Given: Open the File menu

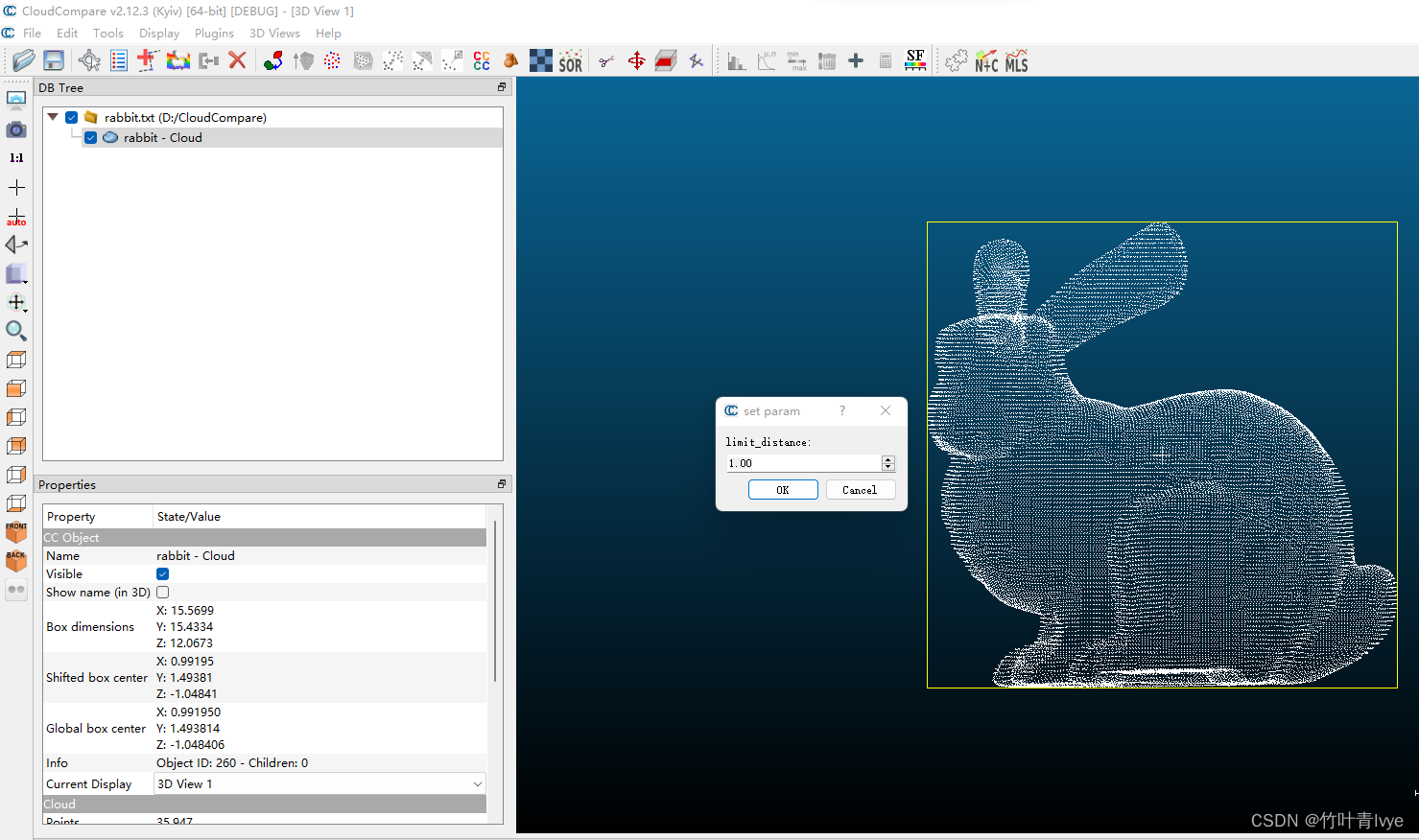Looking at the screenshot, I should click(x=32, y=34).
